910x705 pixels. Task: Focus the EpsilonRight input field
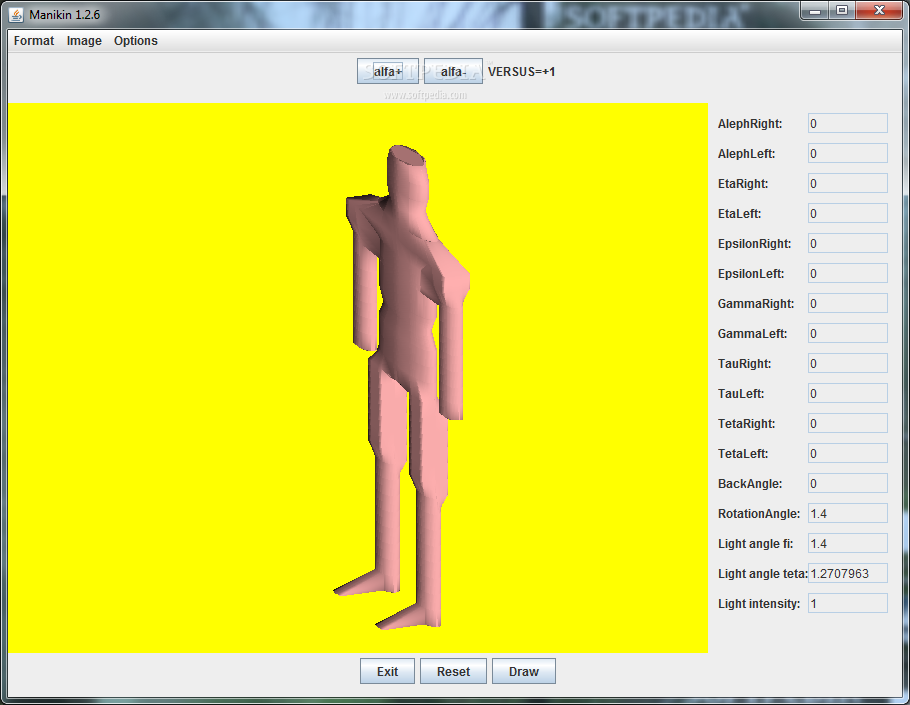pos(848,244)
